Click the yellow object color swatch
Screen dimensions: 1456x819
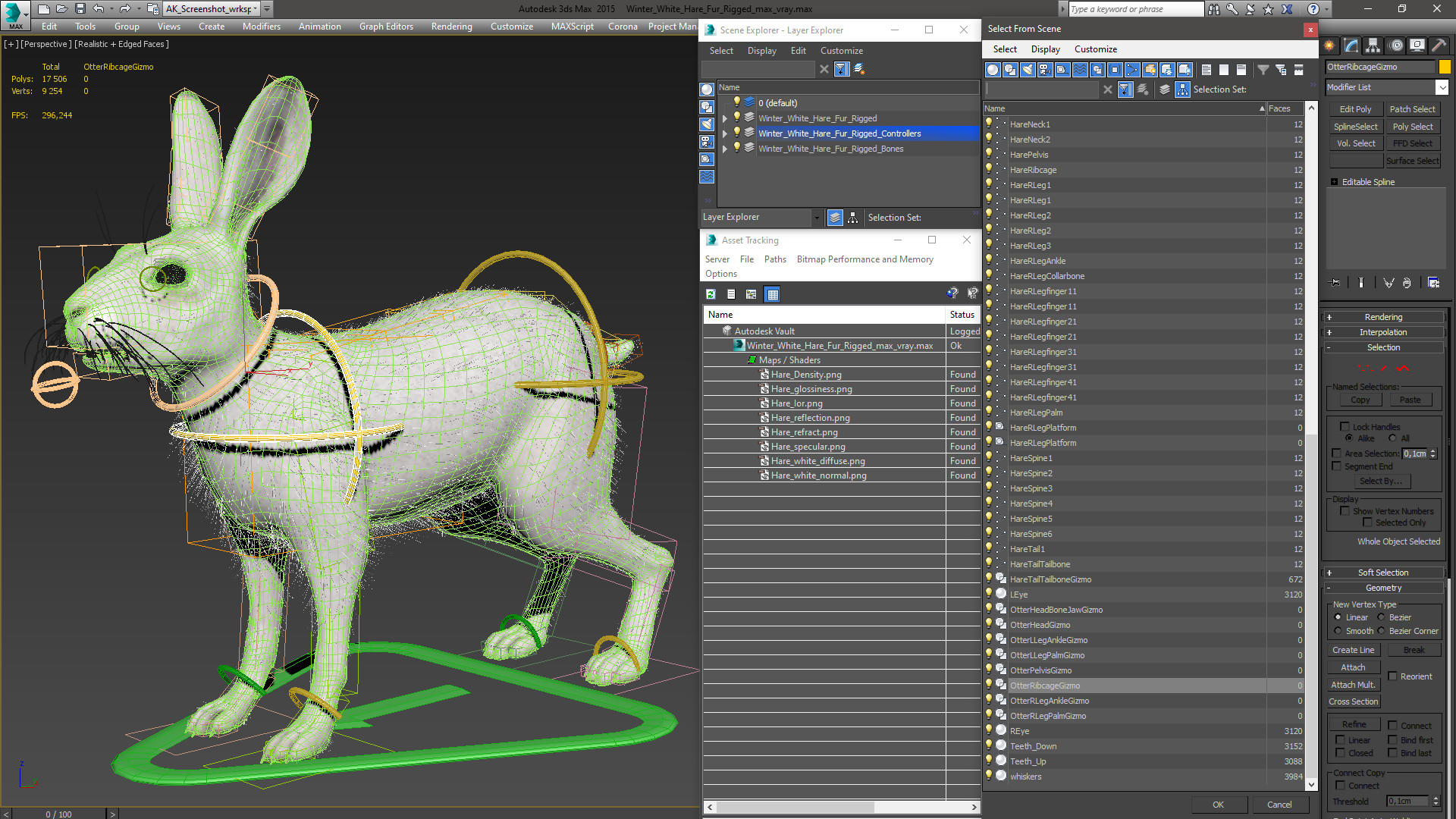(x=1445, y=67)
